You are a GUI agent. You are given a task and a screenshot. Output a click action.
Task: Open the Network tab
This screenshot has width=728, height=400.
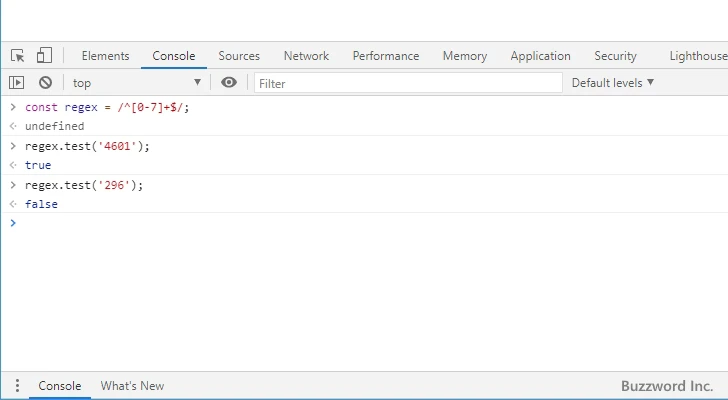tap(306, 56)
